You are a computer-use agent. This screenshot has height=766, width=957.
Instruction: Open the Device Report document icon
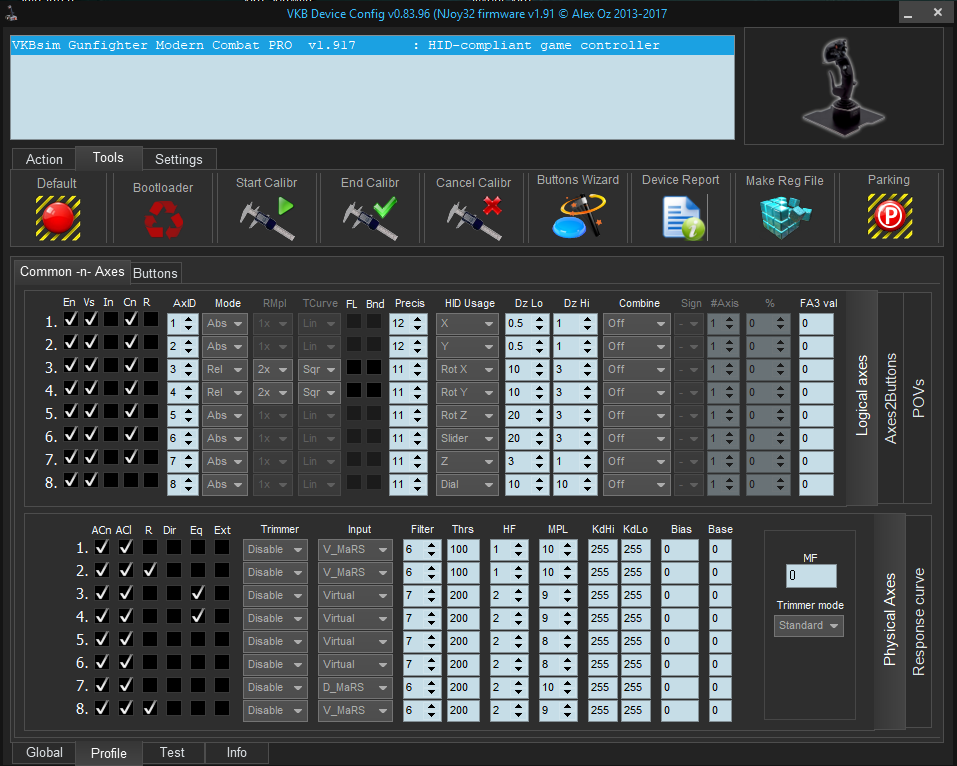[x=683, y=218]
